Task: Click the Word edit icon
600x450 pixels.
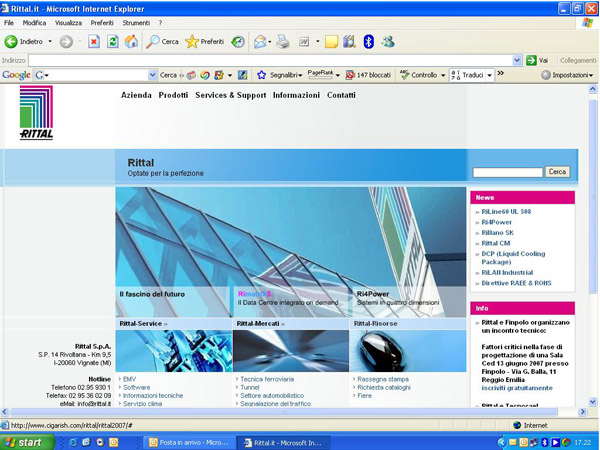Action: [x=304, y=41]
